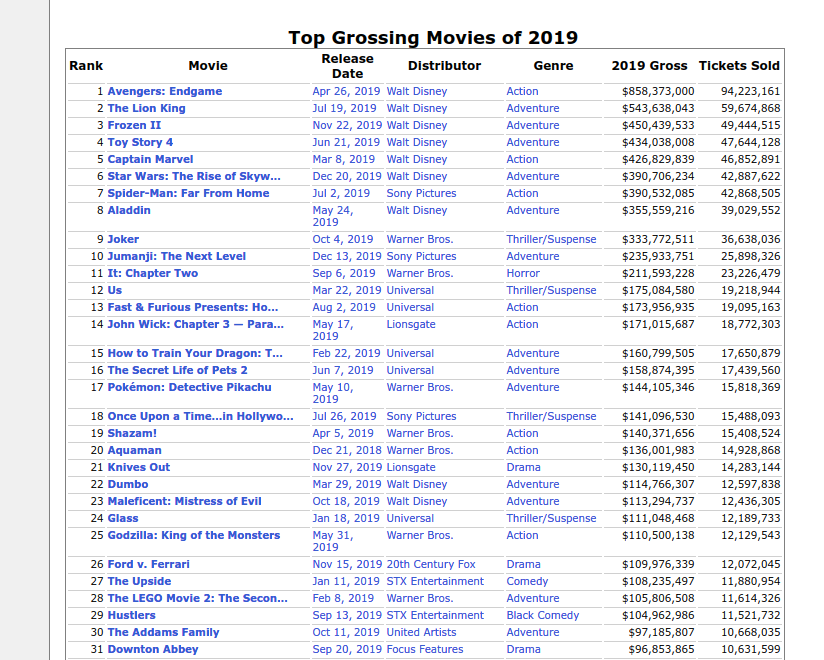824x660 pixels.
Task: Open Spider-Man: Far From Home link
Action: tap(188, 193)
